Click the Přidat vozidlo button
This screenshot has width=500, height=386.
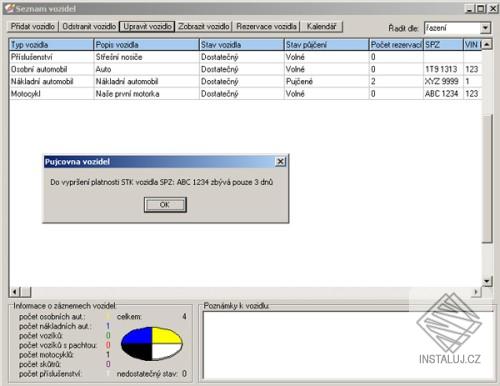32,26
